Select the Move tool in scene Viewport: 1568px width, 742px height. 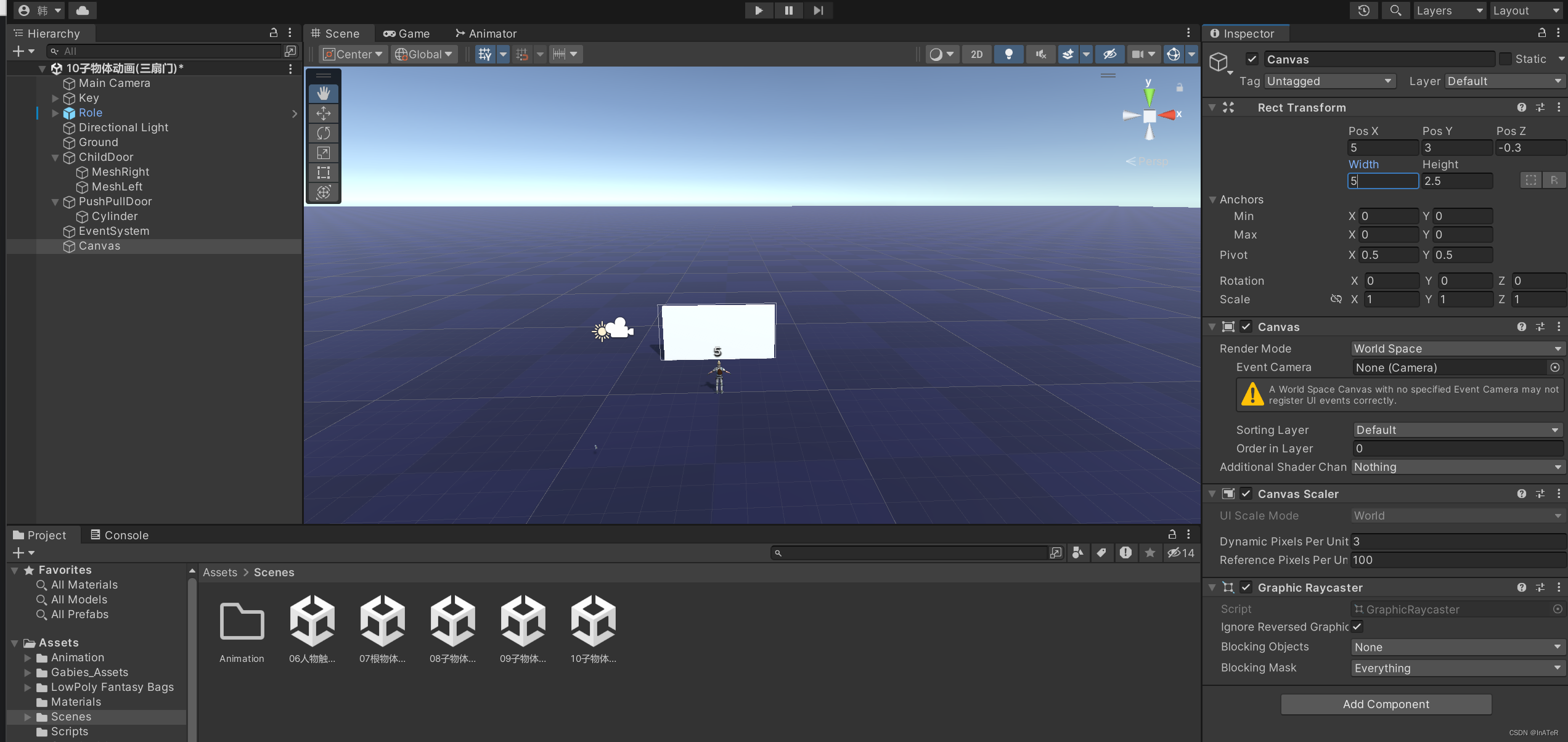tap(324, 113)
